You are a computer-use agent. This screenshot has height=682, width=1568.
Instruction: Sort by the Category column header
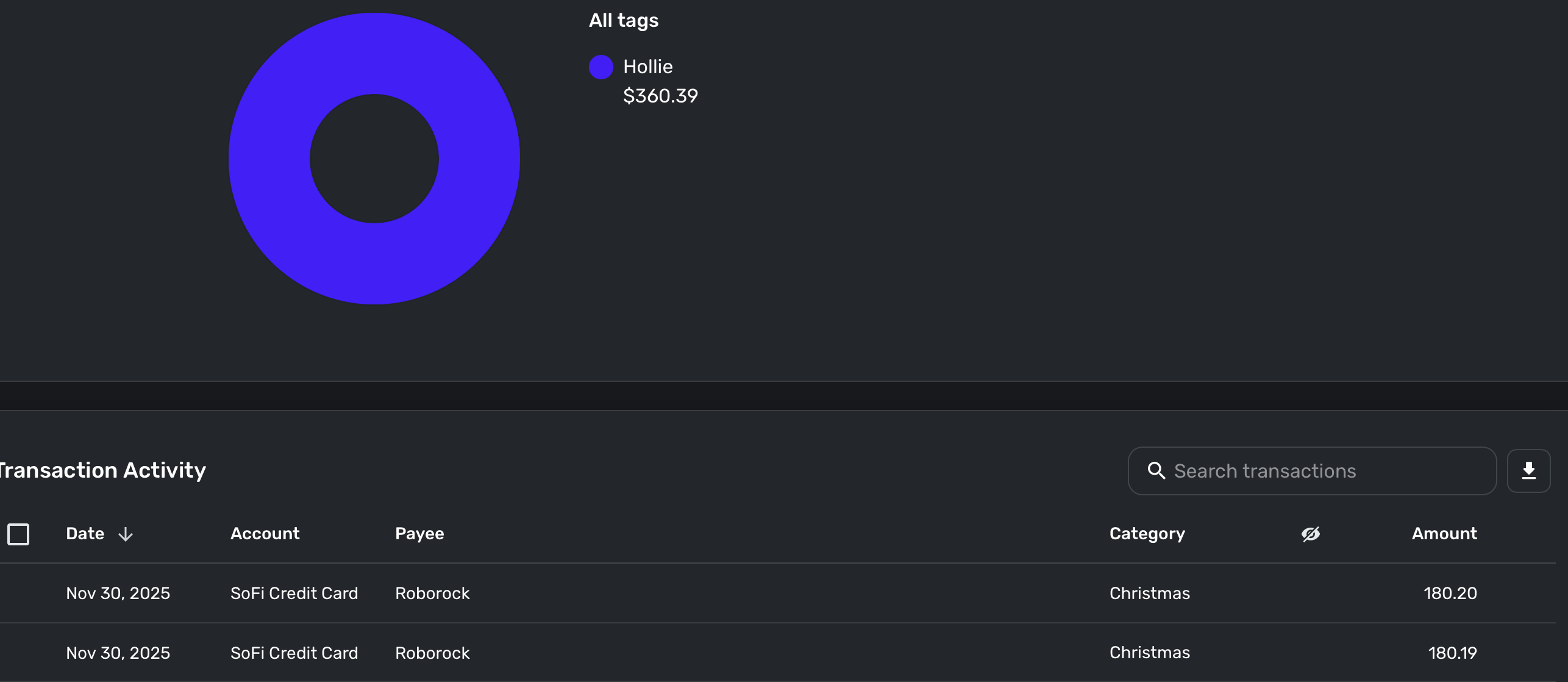point(1147,534)
